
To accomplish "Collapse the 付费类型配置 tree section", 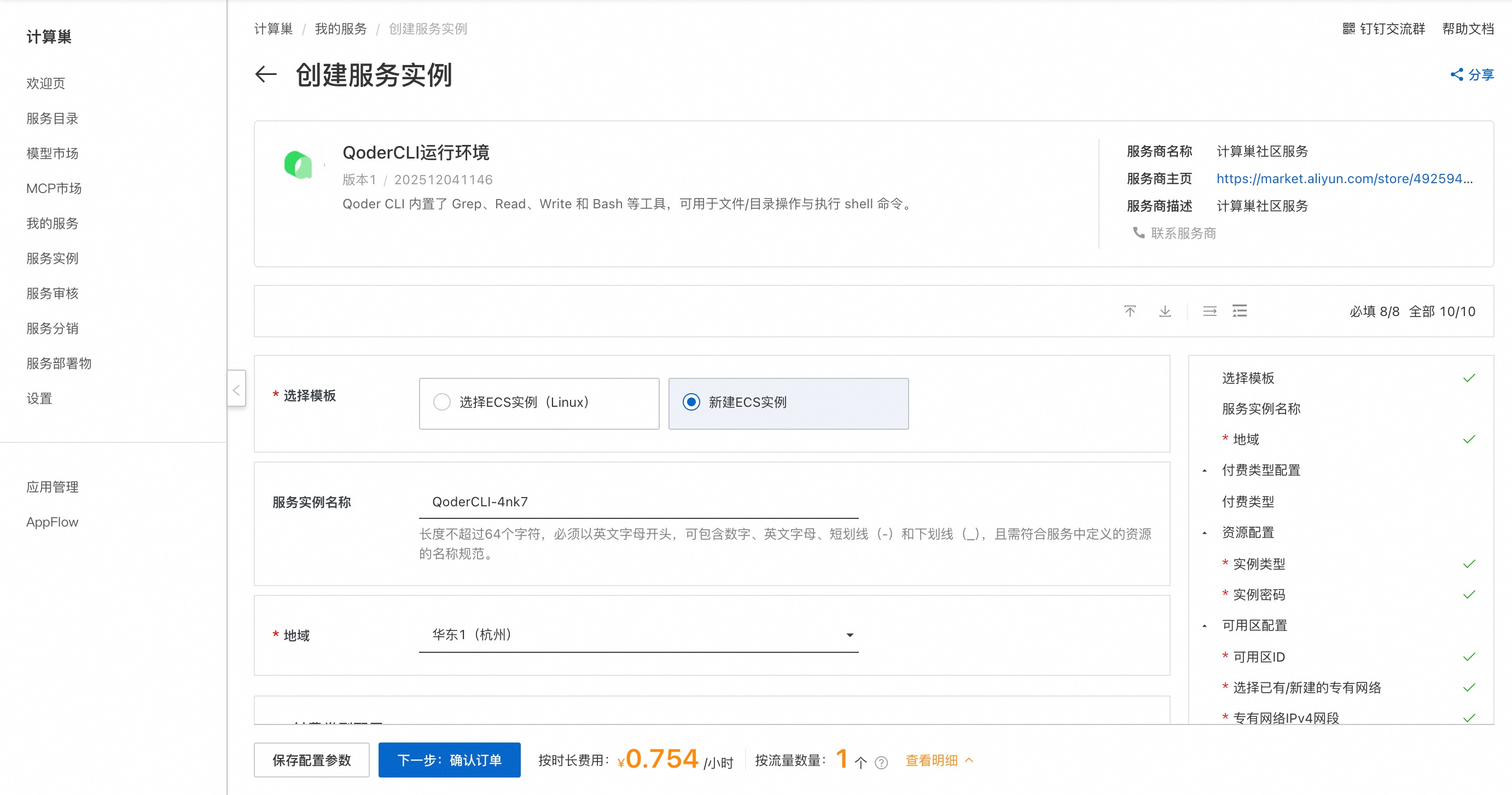I will pos(1205,471).
